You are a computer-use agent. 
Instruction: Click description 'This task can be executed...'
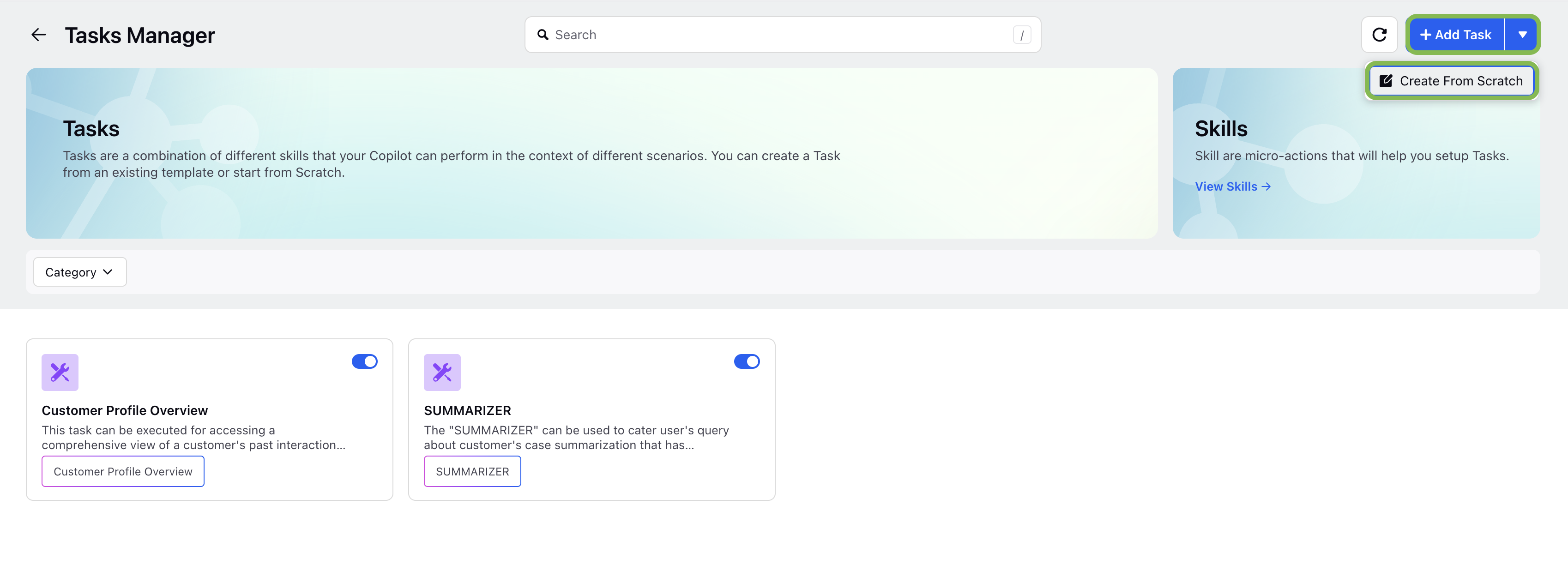coord(193,438)
